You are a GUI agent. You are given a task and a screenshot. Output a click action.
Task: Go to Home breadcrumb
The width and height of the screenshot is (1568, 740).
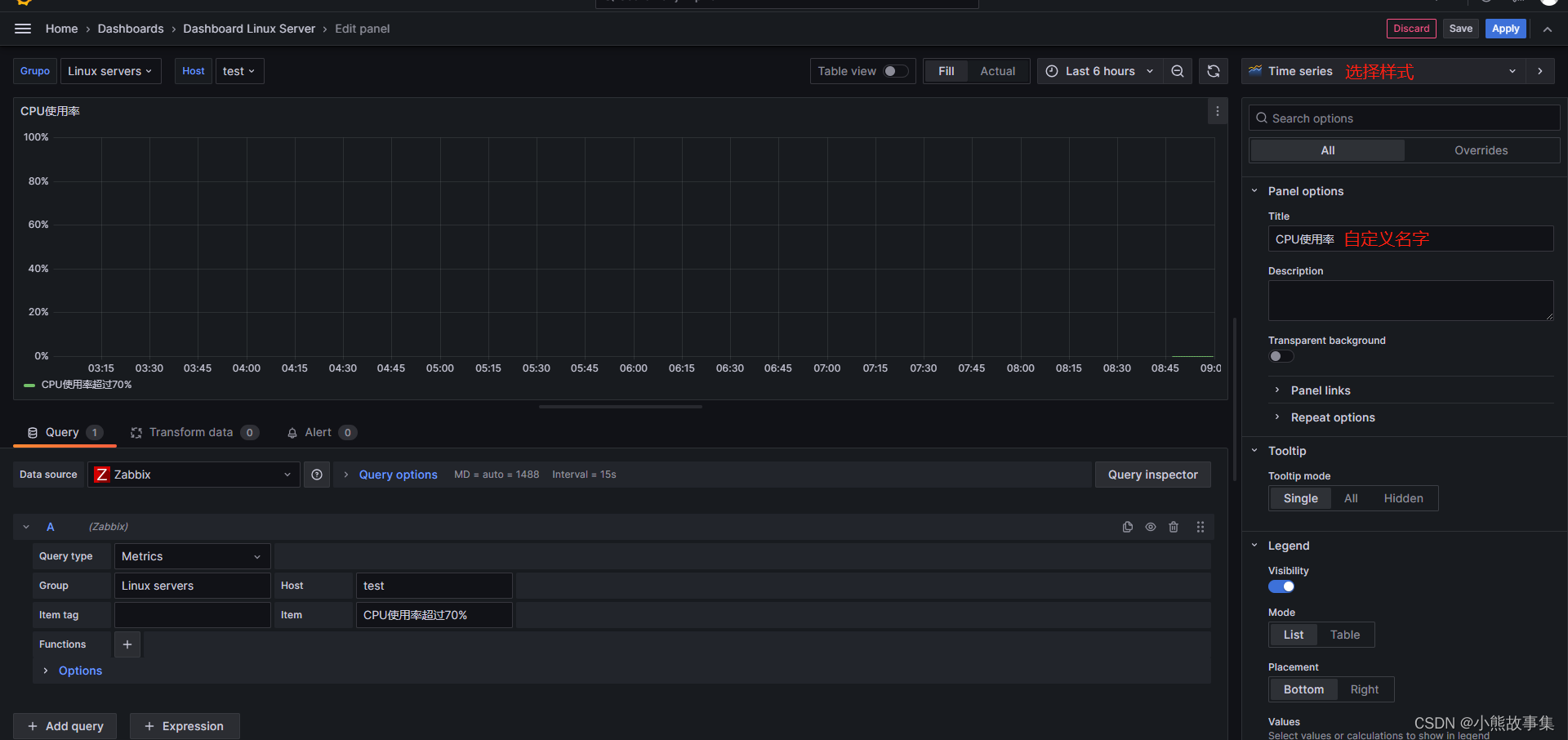pyautogui.click(x=62, y=29)
